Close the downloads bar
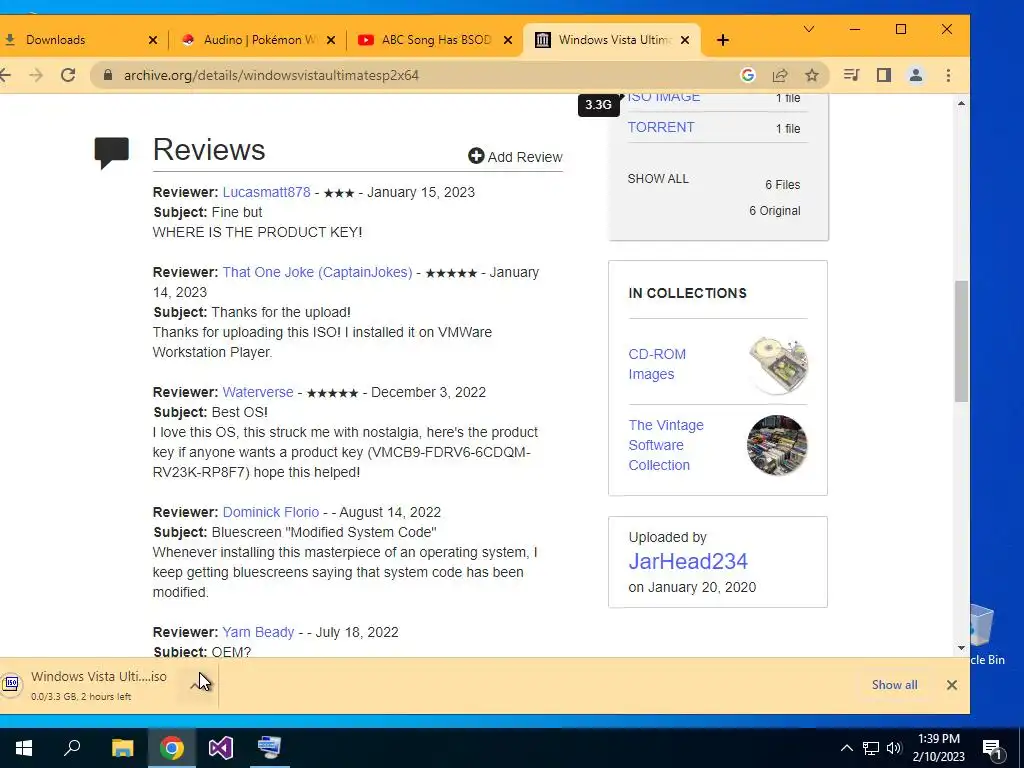Viewport: 1024px width, 768px height. (x=952, y=685)
